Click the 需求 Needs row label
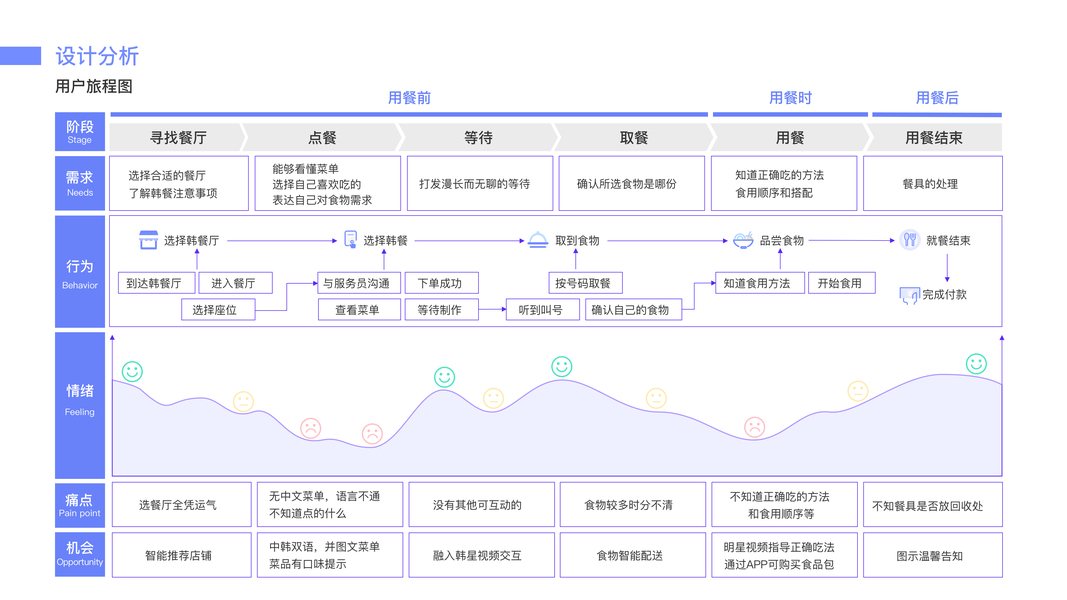The image size is (1067, 600). [x=80, y=184]
